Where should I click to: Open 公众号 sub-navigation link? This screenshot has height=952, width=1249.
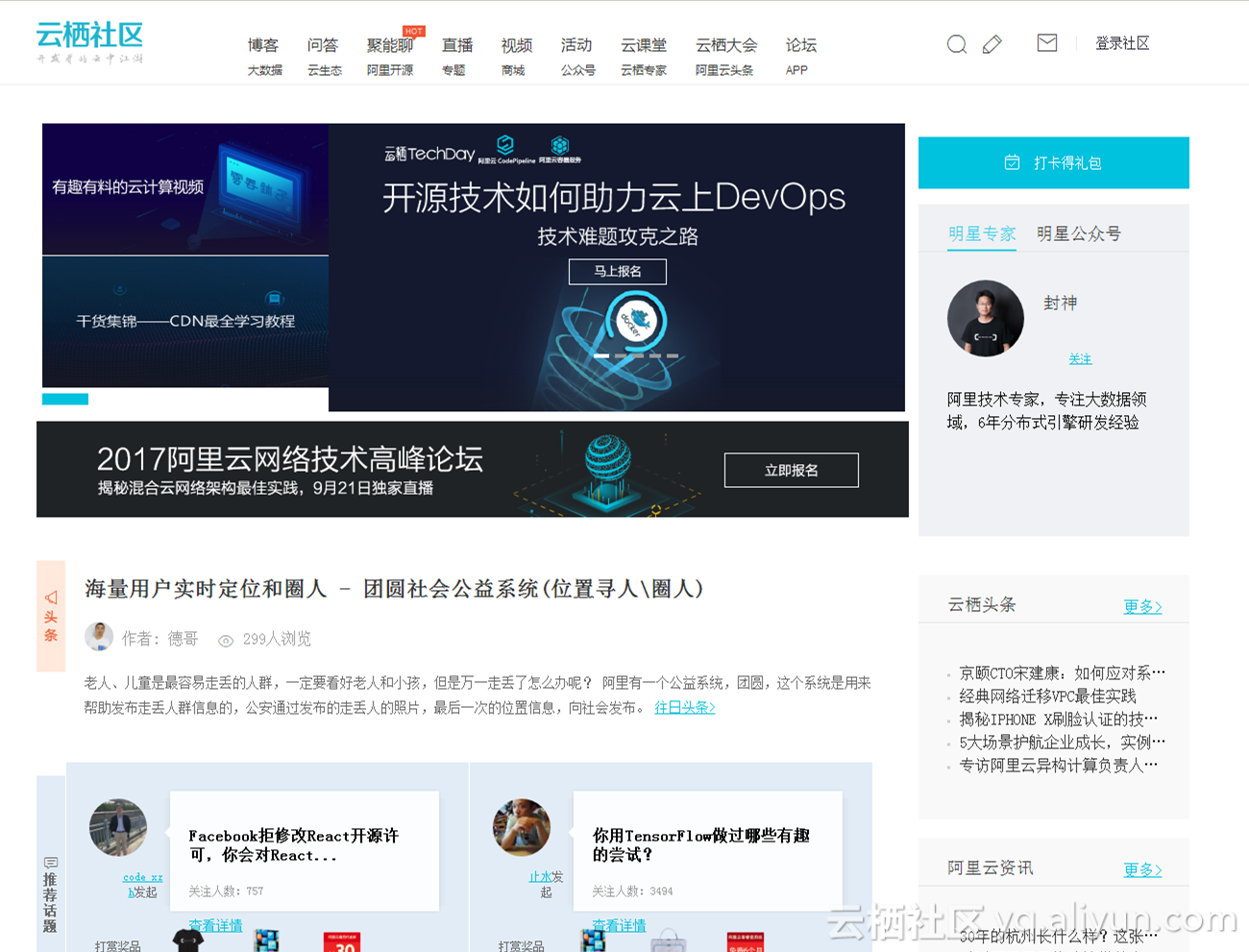pyautogui.click(x=578, y=70)
